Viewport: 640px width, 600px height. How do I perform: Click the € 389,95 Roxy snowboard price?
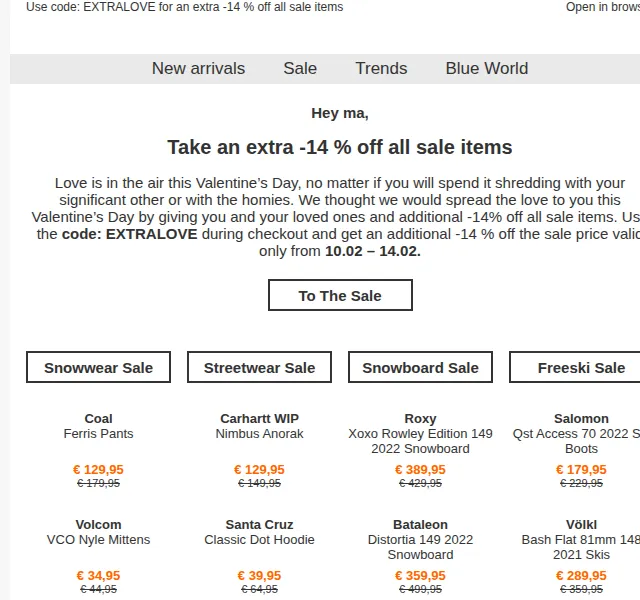[420, 469]
